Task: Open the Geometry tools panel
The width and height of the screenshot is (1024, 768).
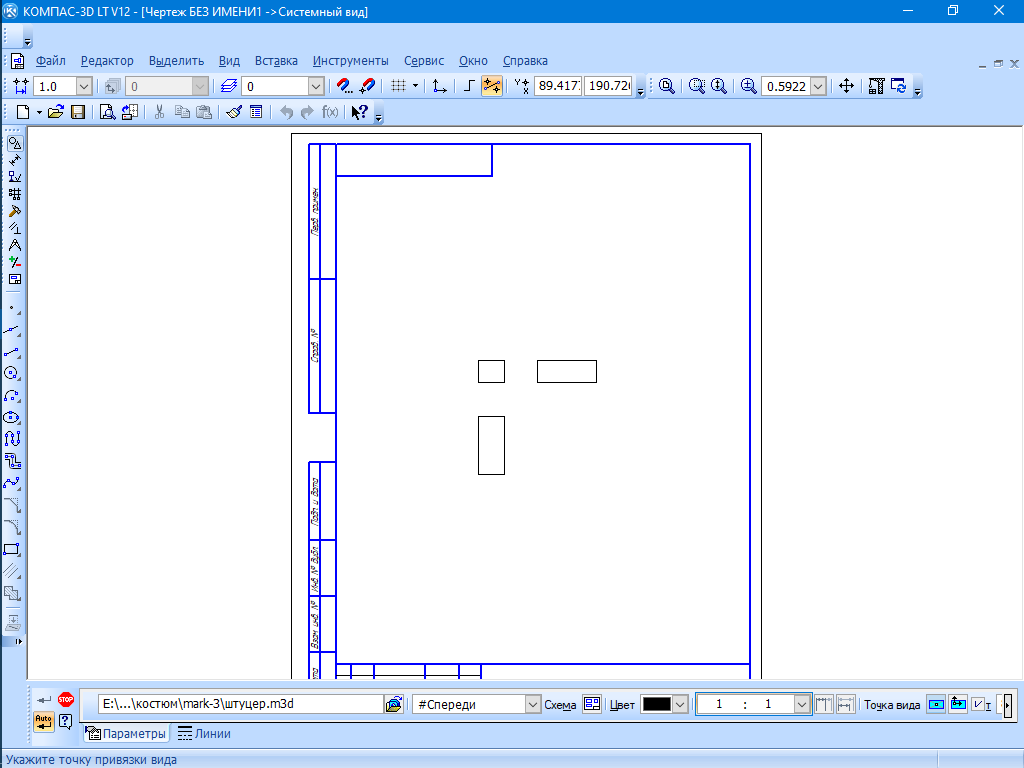Action: [x=14, y=143]
